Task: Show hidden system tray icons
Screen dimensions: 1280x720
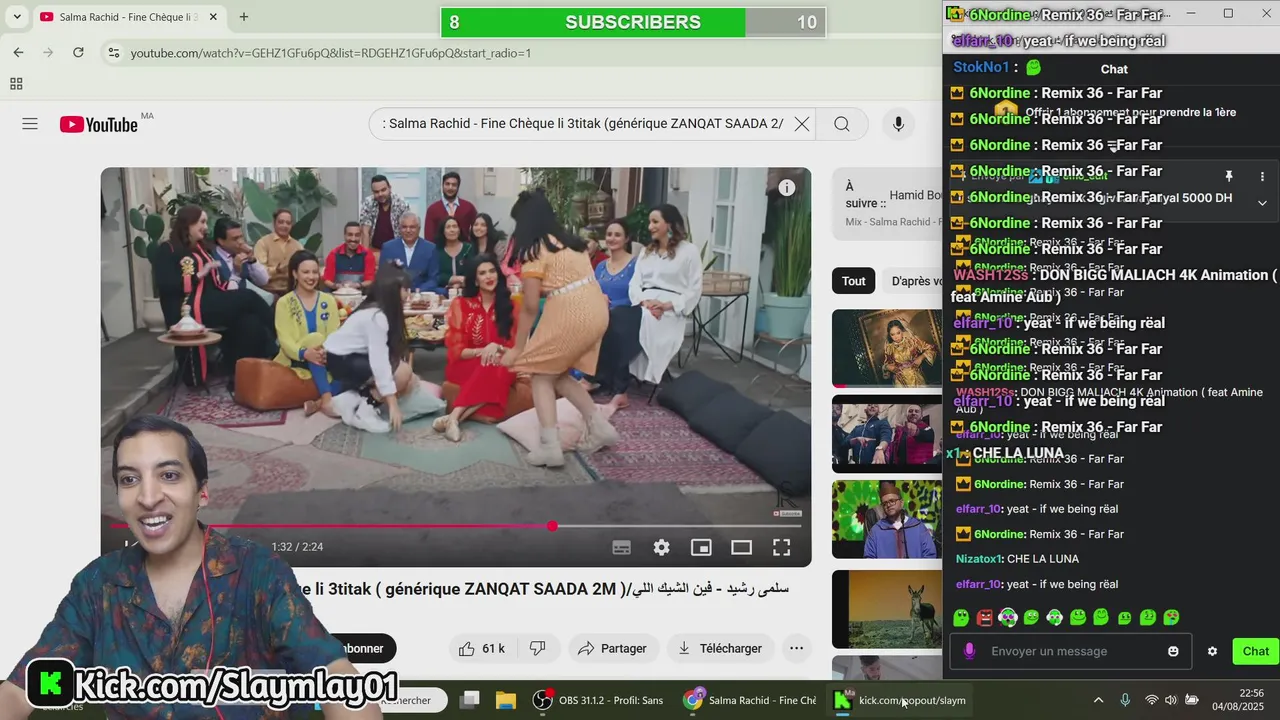Action: [1098, 700]
